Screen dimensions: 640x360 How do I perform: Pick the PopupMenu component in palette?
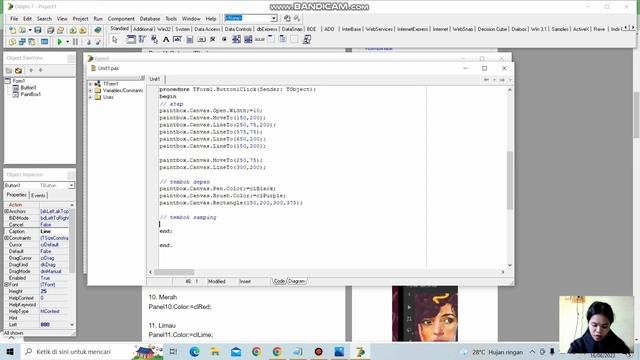(x=154, y=39)
